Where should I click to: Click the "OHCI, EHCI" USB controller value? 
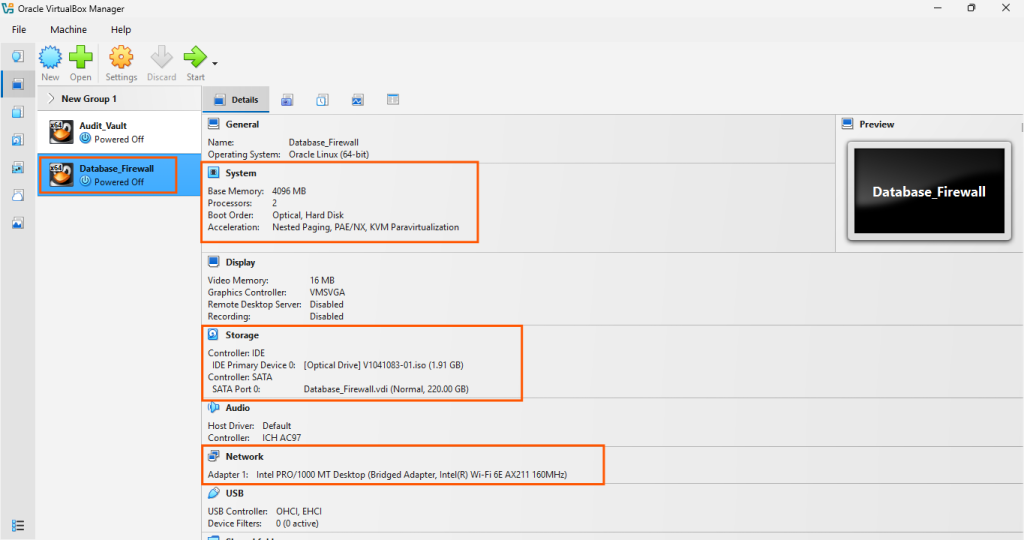coord(298,511)
